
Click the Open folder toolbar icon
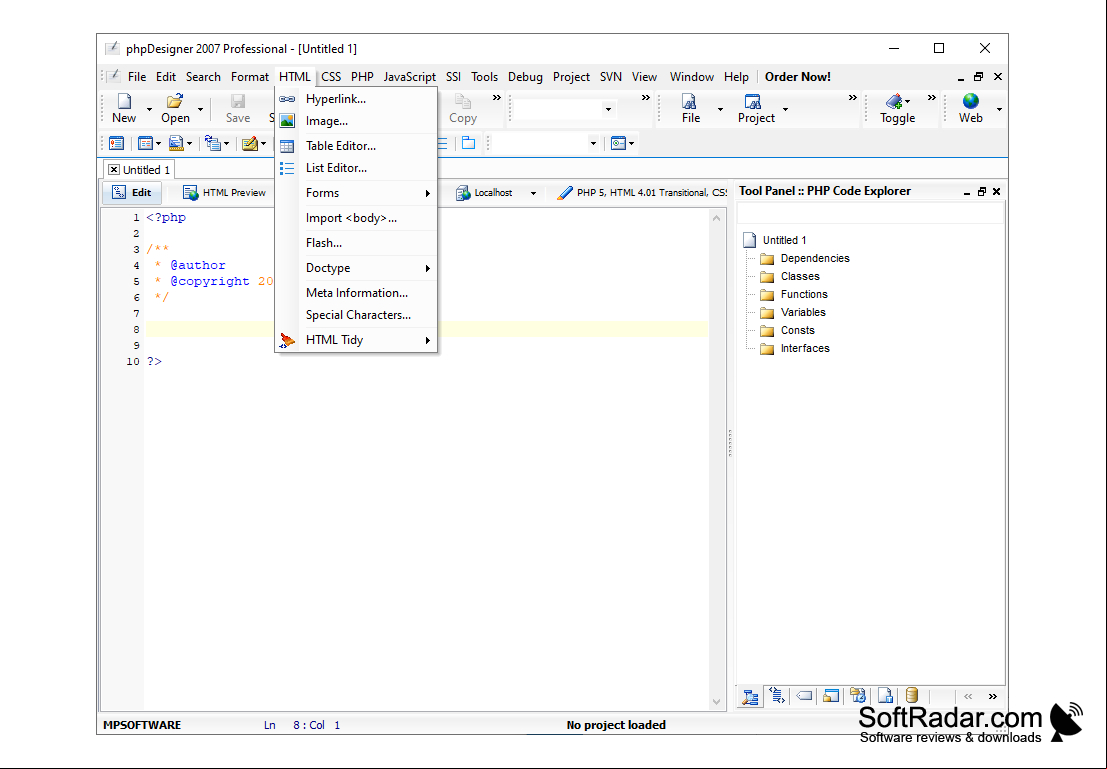pyautogui.click(x=174, y=101)
